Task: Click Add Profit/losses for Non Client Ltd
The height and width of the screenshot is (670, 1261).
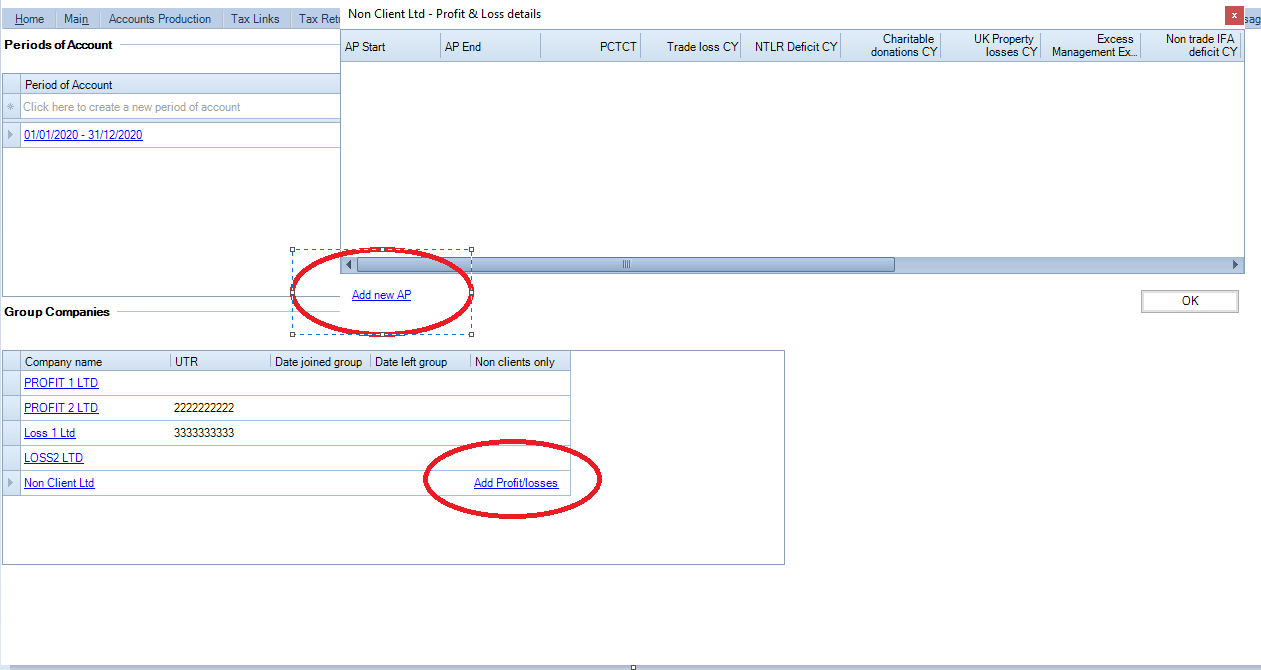Action: click(515, 483)
